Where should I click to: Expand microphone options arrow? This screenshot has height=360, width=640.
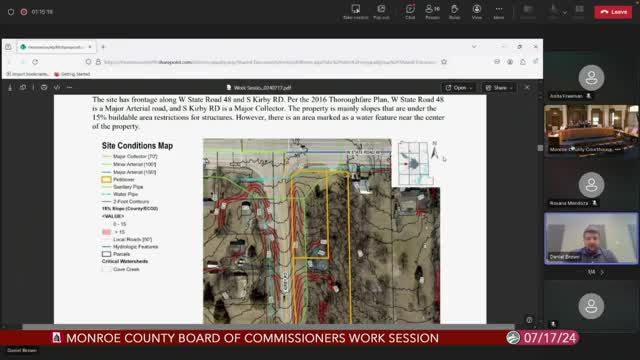coord(565,12)
